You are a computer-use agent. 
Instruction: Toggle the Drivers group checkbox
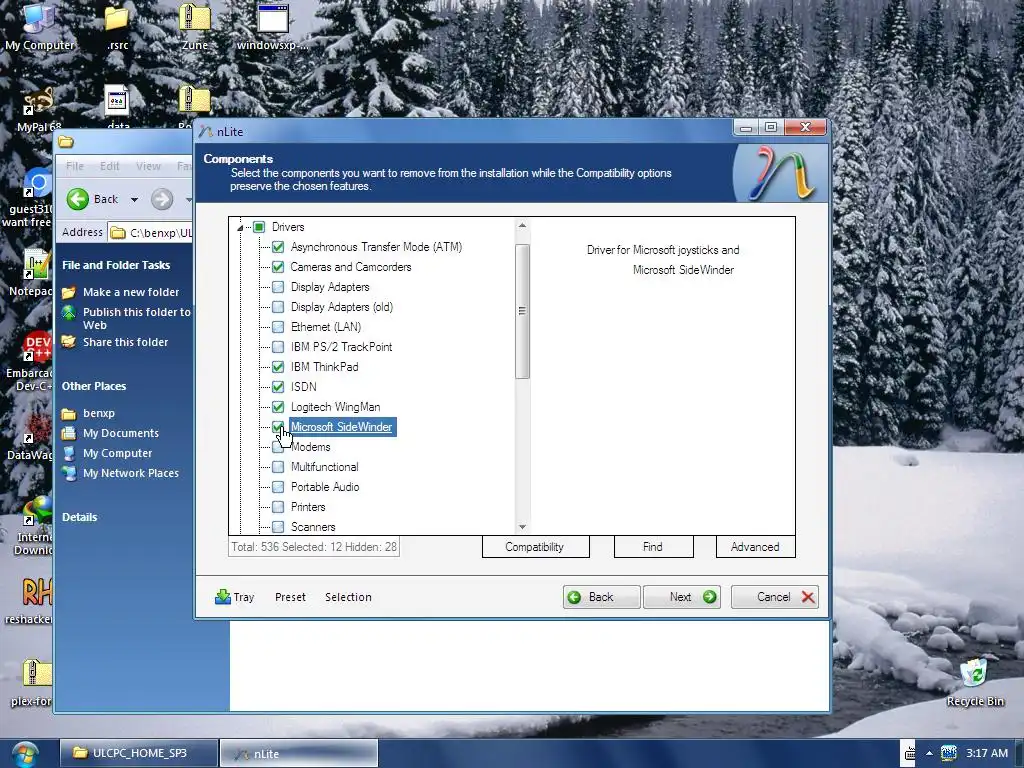[x=259, y=227]
